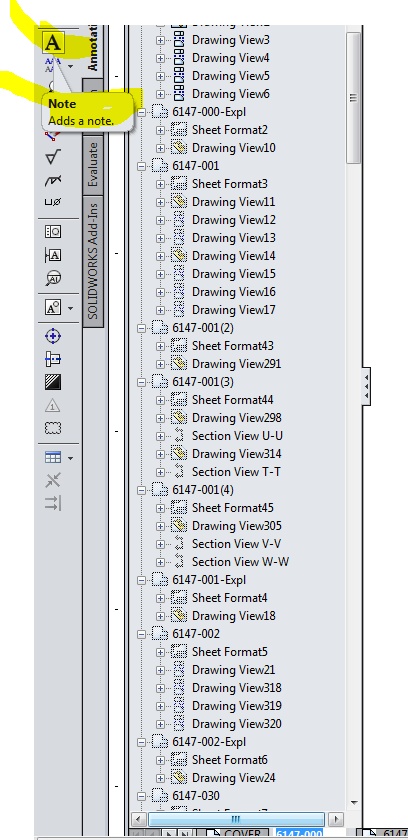Select the Weld Symbol tool
The image size is (408, 840).
click(x=53, y=181)
